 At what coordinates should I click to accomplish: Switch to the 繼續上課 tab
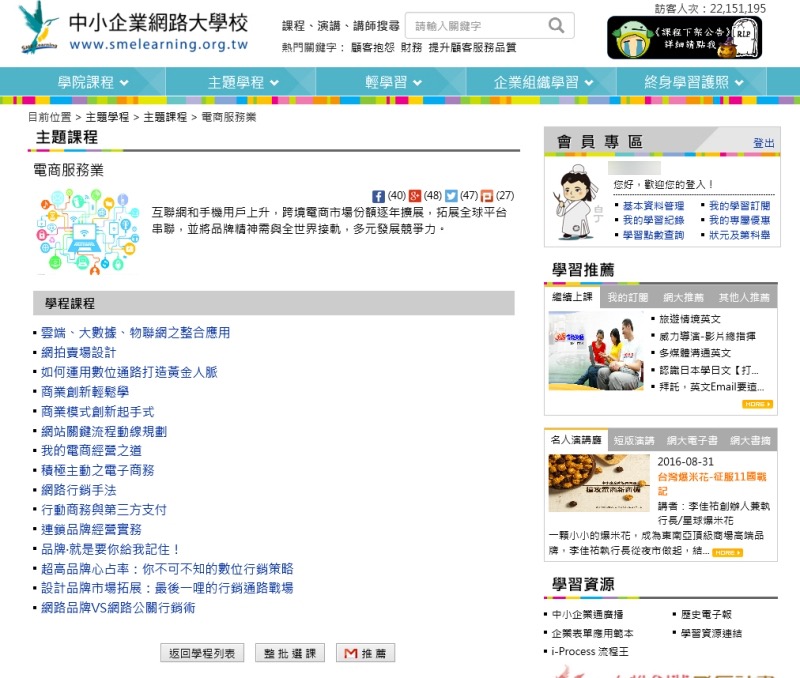tap(572, 297)
